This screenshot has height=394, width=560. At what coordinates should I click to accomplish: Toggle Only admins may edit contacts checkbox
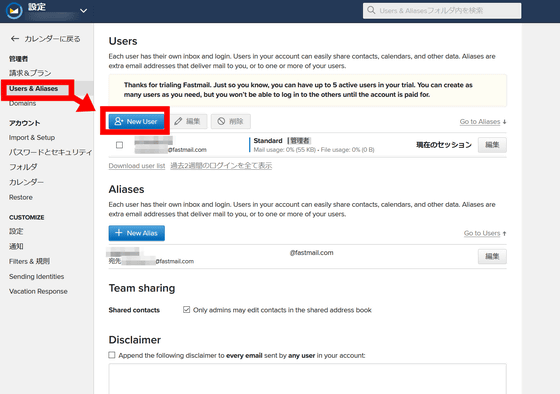coord(186,310)
